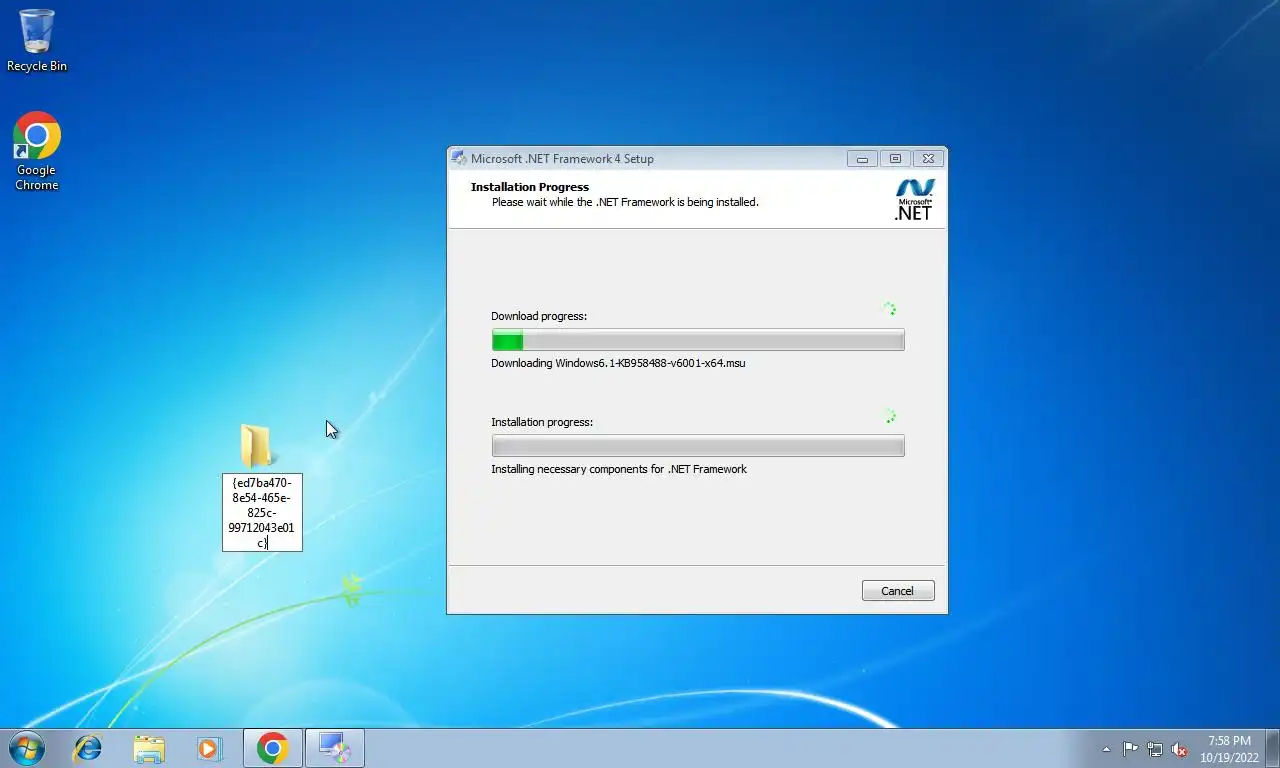Open the clock showing 7:58 PM
This screenshot has height=768, width=1280.
1229,748
